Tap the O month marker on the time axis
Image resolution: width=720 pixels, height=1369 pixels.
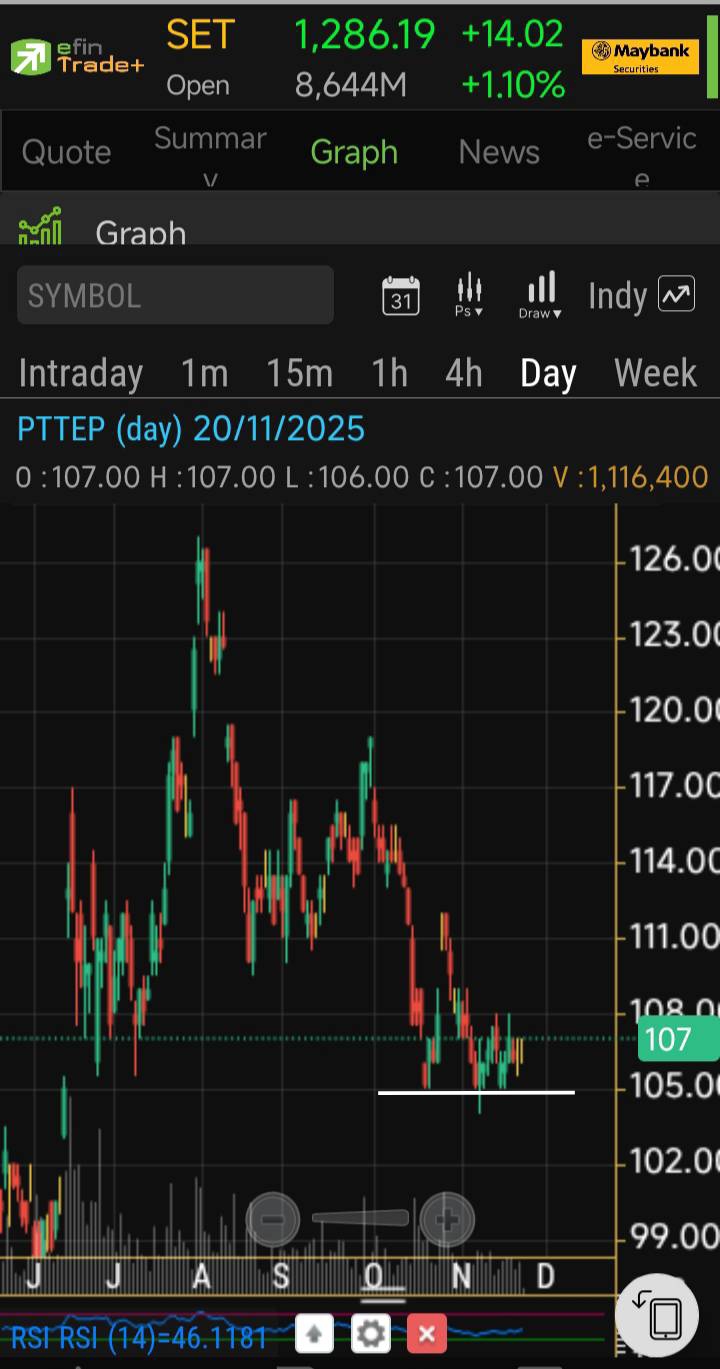click(x=375, y=1276)
